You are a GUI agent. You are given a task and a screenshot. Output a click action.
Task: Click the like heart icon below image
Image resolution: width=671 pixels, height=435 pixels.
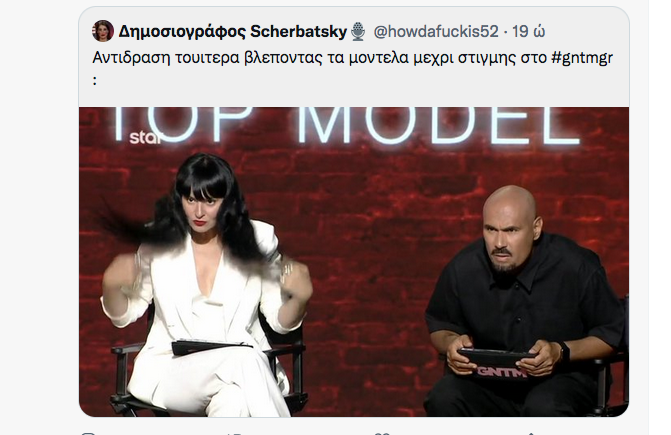point(381,433)
